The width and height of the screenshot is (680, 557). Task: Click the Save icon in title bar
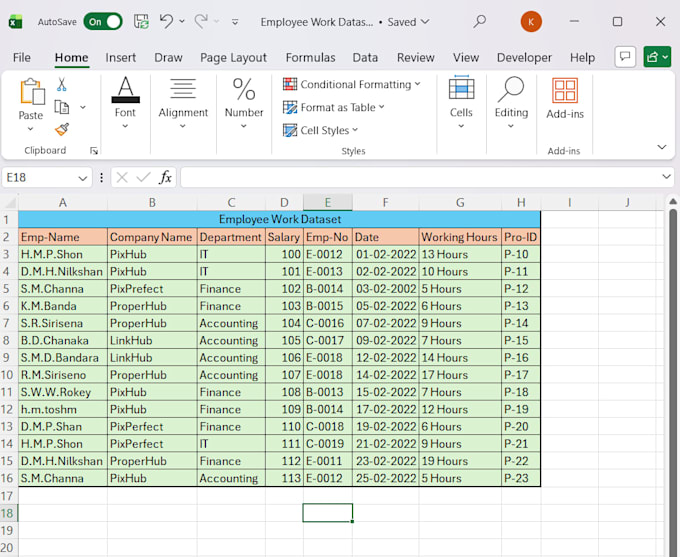point(141,21)
